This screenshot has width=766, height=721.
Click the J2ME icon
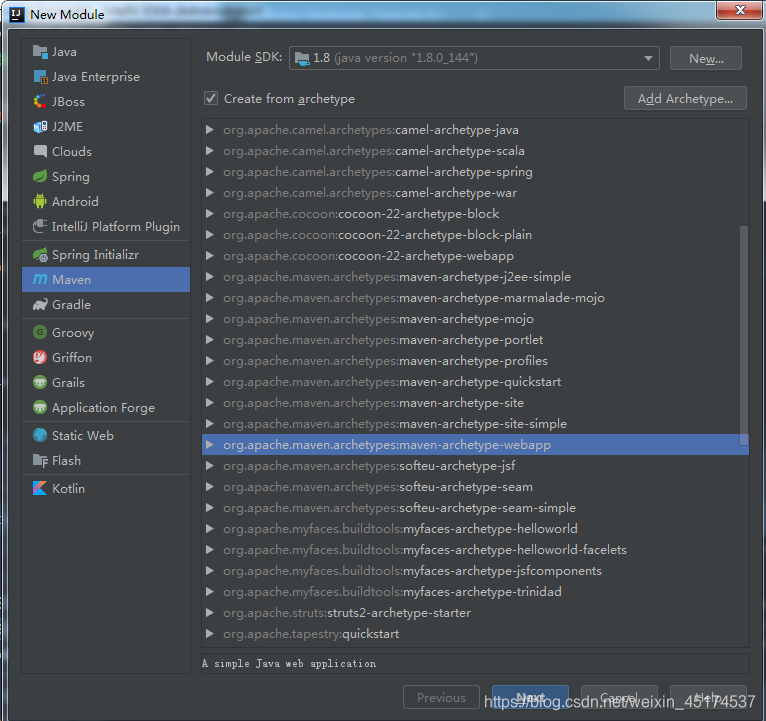(x=40, y=127)
